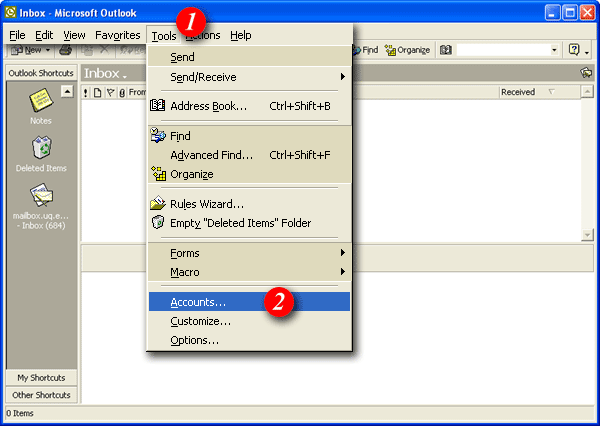Open the Address Book... menu entry

[208, 105]
